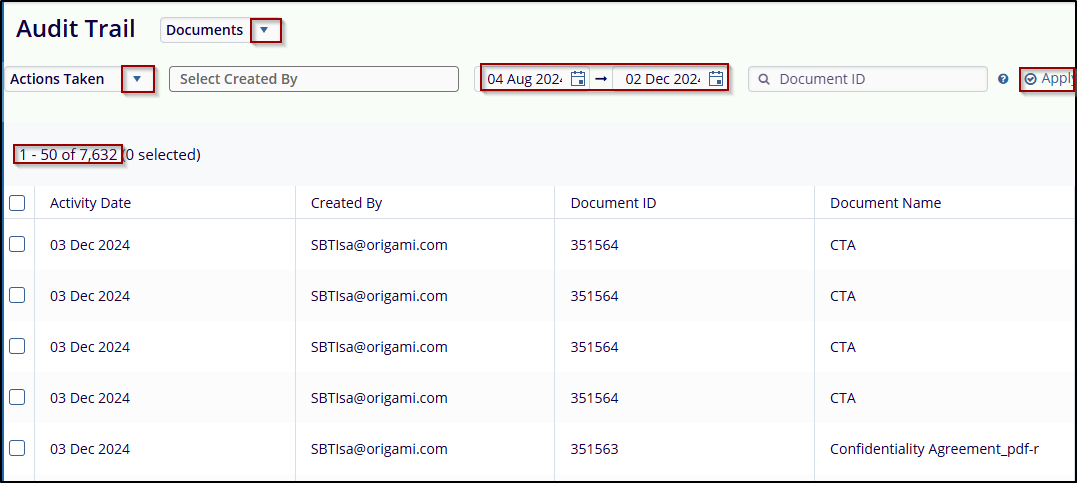Toggle the select-all header checkbox
Image resolution: width=1077 pixels, height=483 pixels.
17,203
